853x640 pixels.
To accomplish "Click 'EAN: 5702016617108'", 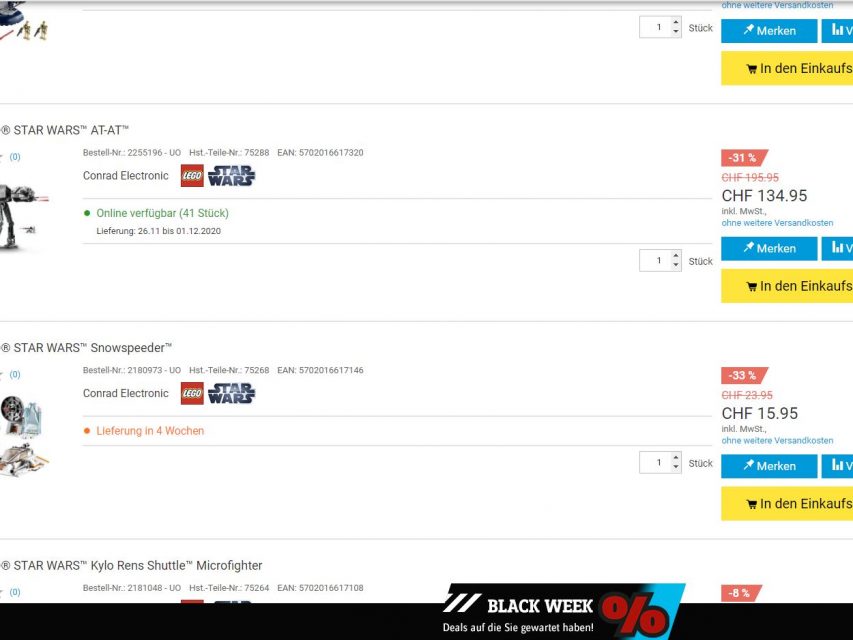I will [x=320, y=588].
